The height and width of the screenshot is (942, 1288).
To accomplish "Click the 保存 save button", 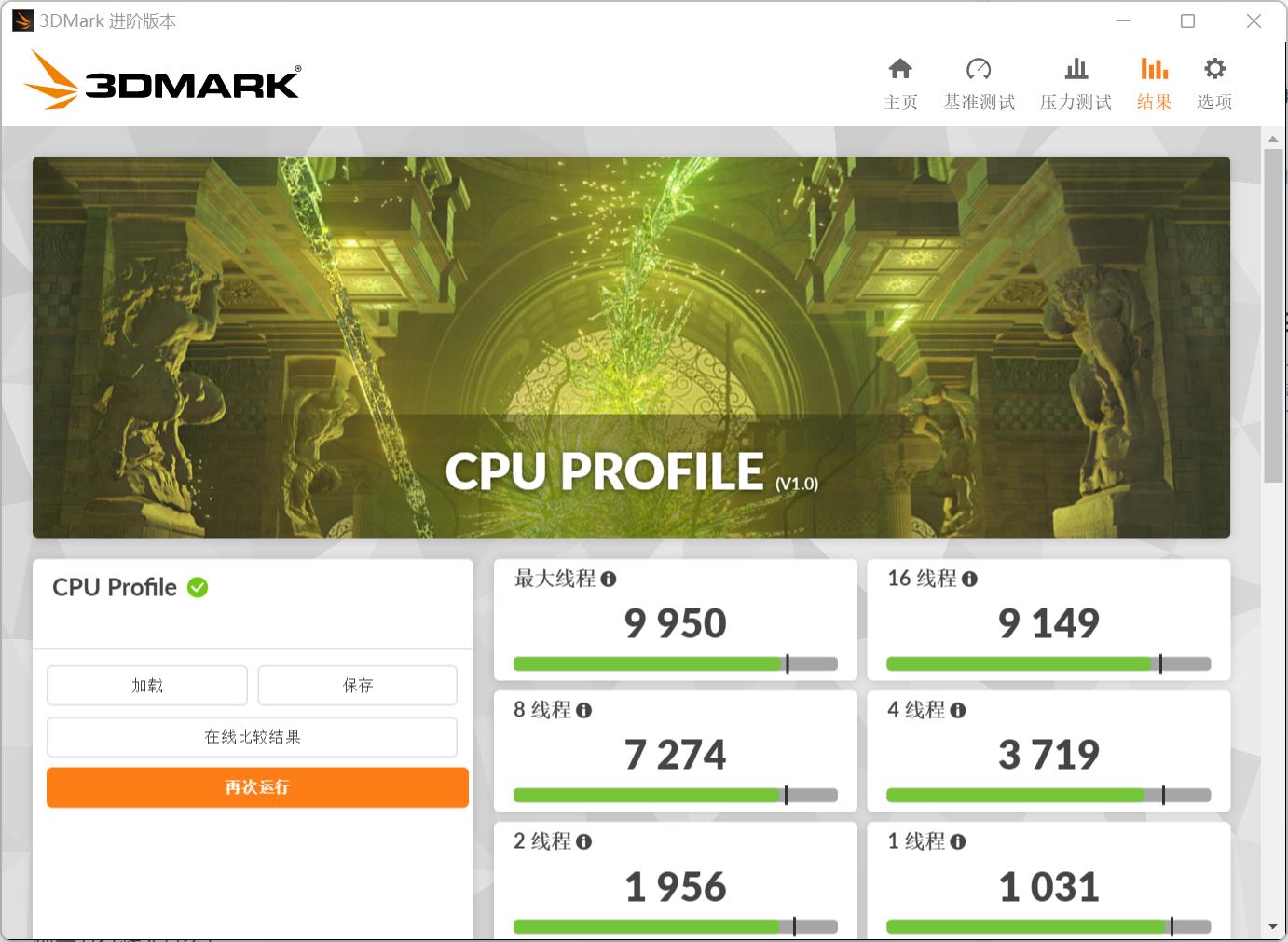I will tap(357, 685).
